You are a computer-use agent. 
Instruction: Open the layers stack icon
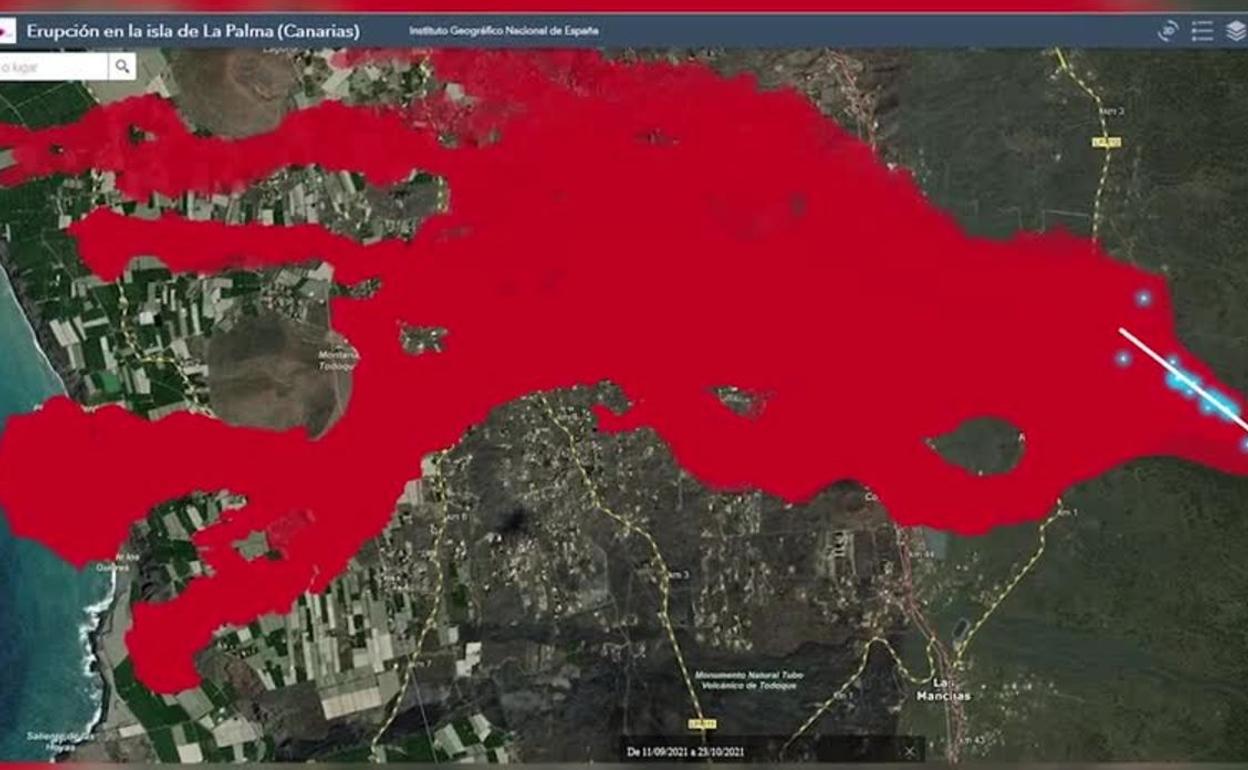(1236, 31)
